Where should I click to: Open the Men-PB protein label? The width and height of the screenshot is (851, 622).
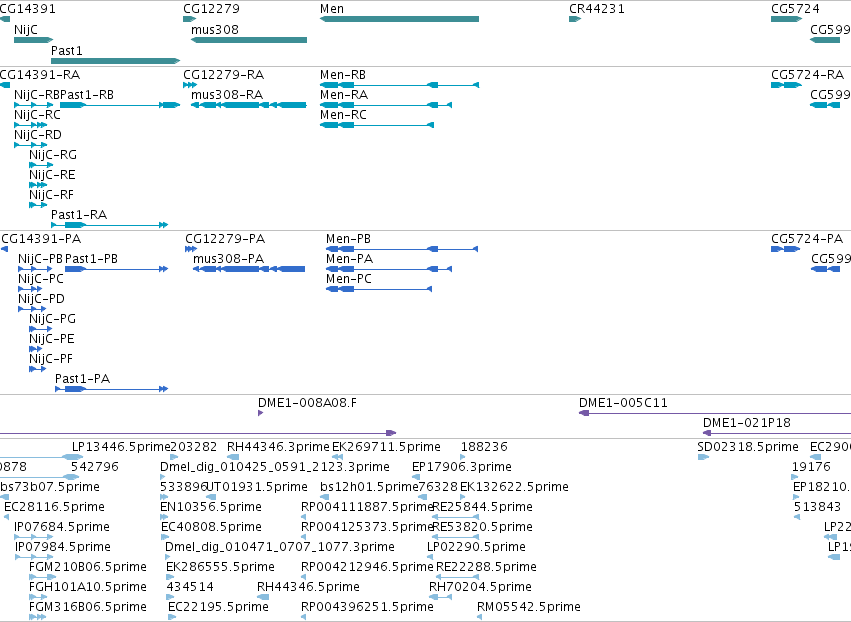(348, 239)
